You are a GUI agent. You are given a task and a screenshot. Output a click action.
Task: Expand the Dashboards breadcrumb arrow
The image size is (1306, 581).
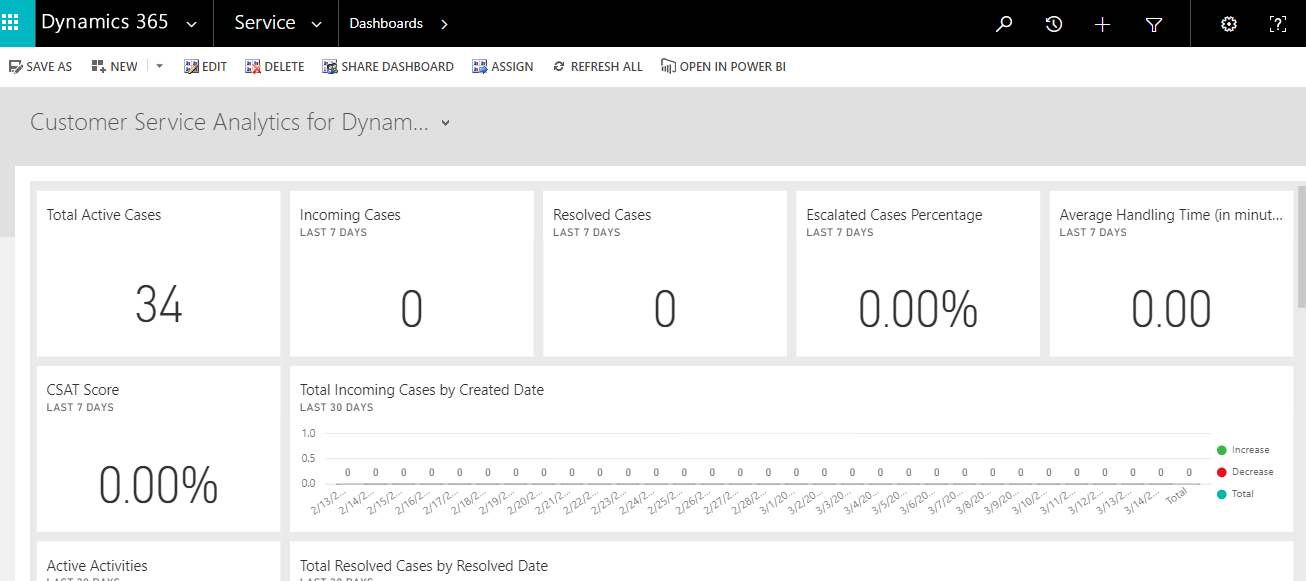tap(444, 24)
